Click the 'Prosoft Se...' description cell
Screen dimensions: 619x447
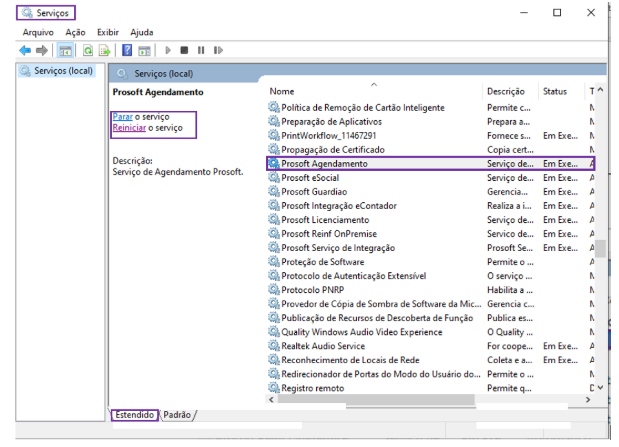[510, 248]
